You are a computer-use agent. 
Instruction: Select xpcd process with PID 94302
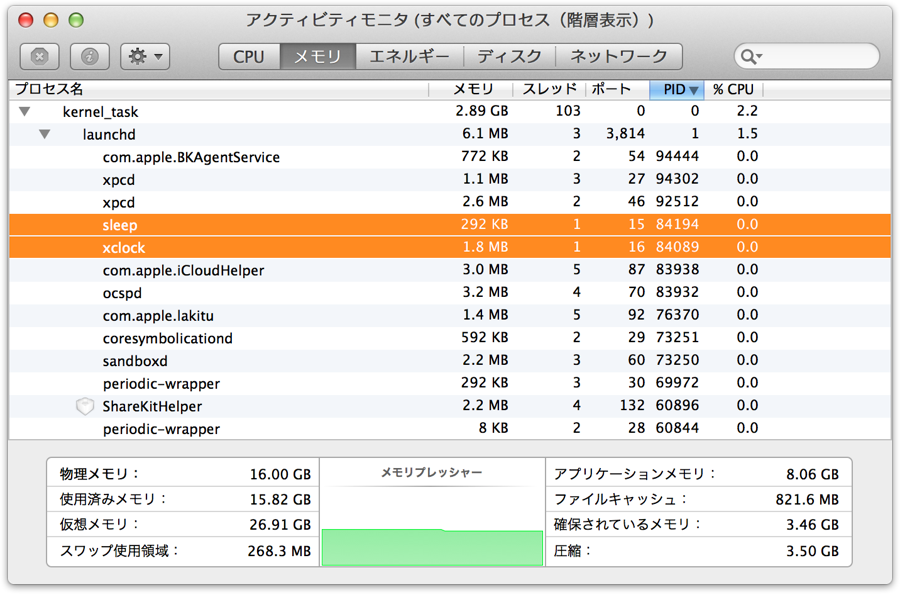click(x=449, y=180)
